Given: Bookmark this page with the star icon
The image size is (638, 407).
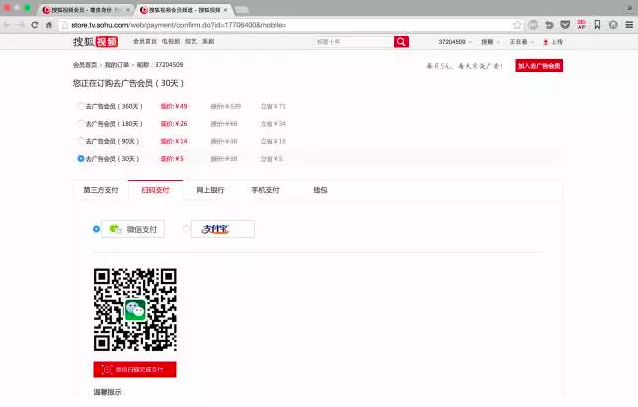Looking at the screenshot, I should (x=517, y=25).
